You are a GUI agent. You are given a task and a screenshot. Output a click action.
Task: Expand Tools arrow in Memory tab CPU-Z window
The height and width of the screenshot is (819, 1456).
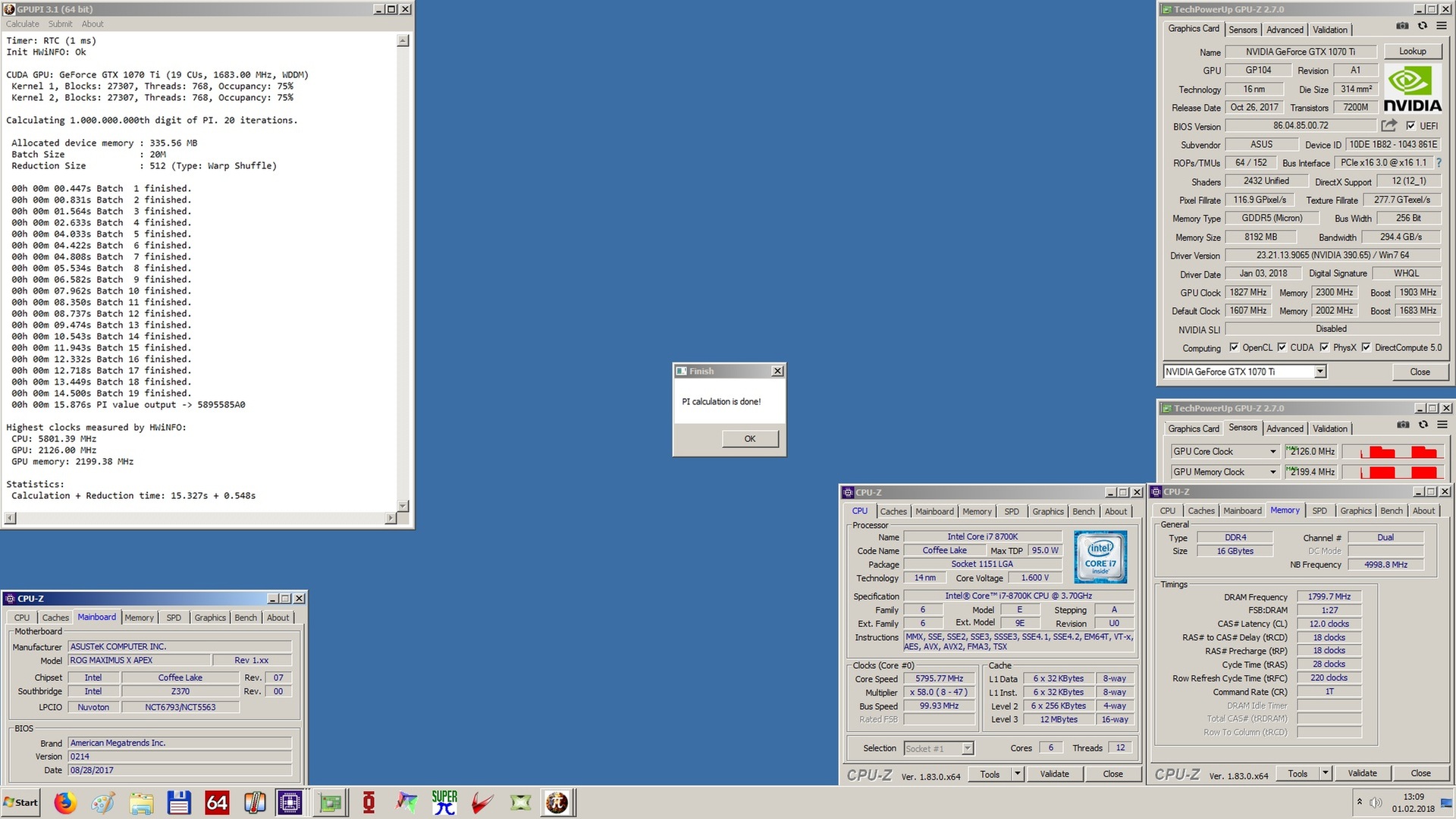pos(1325,773)
